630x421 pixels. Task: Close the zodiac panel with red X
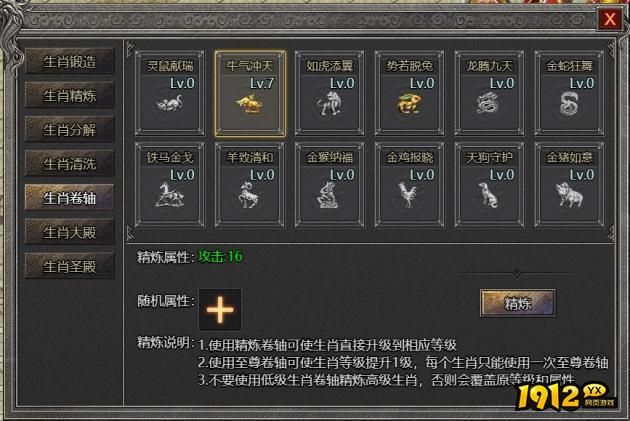(610, 19)
